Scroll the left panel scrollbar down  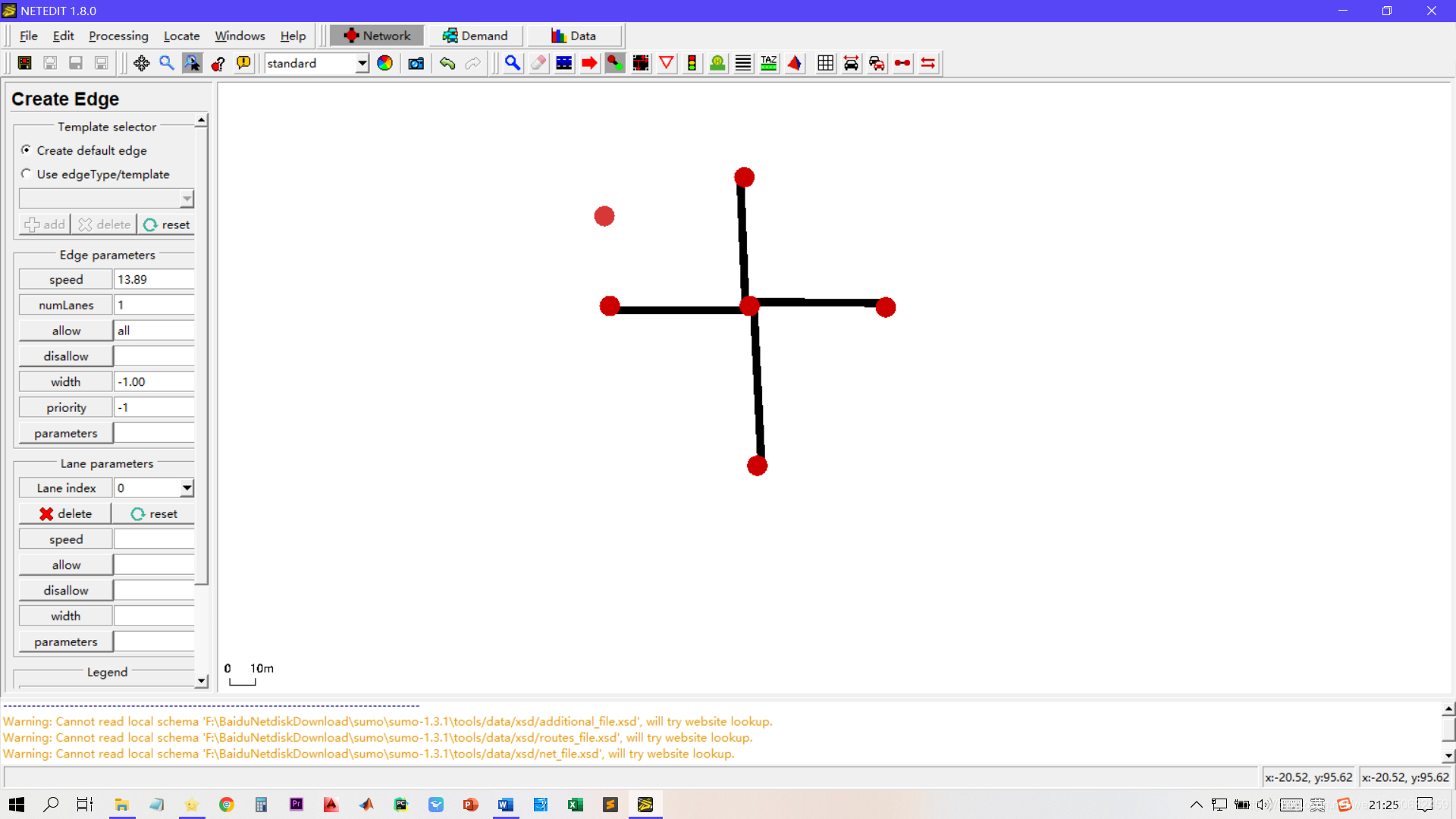(201, 682)
